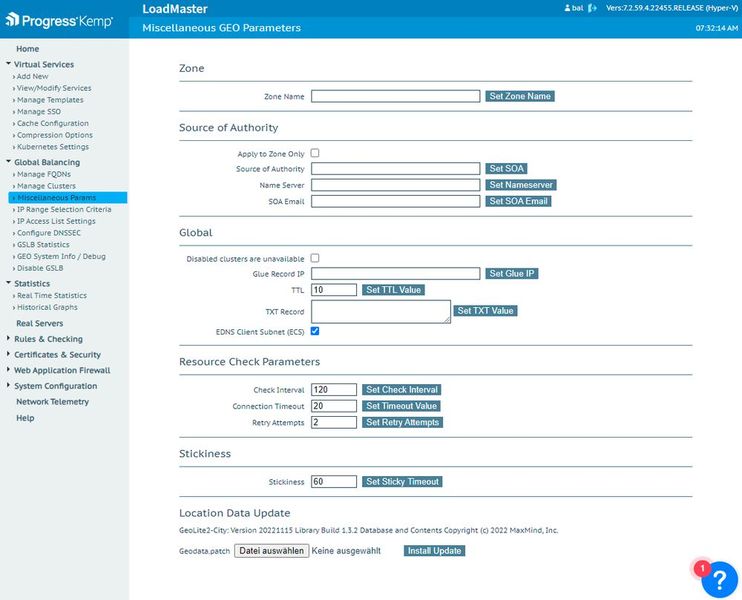Expand Rules & Checking section

click(48, 339)
